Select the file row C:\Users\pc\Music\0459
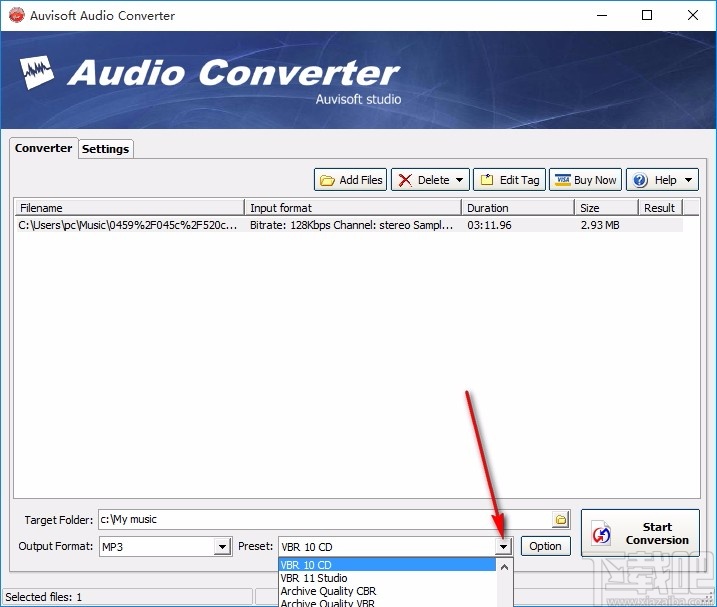This screenshot has height=607, width=717. coord(349,225)
